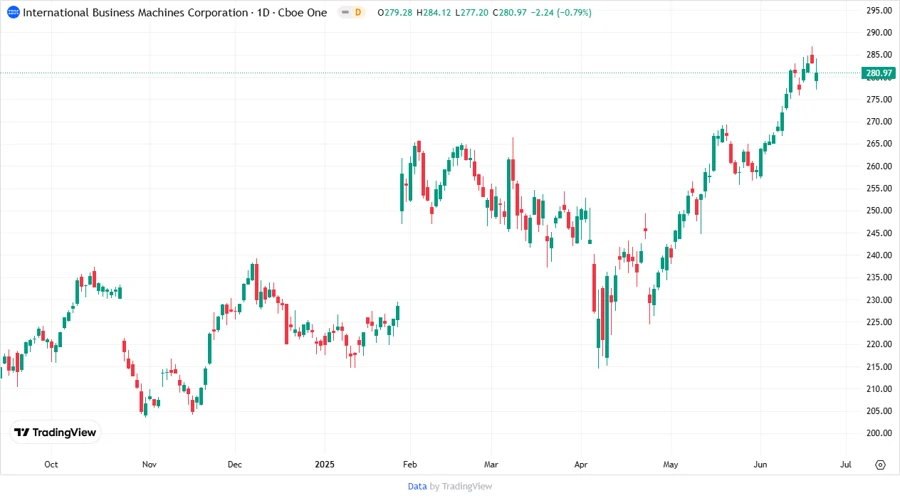
Task: Click the IBM logo icon in the chart header
Action: point(13,12)
